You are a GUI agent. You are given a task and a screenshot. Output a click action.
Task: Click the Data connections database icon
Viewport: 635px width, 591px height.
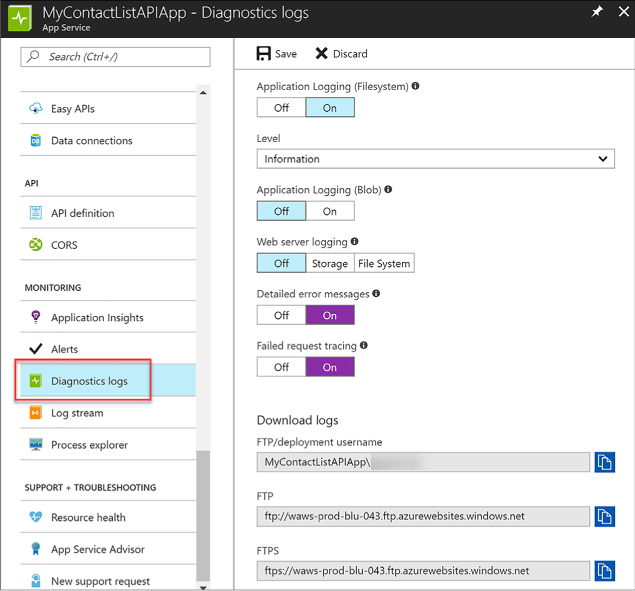36,140
